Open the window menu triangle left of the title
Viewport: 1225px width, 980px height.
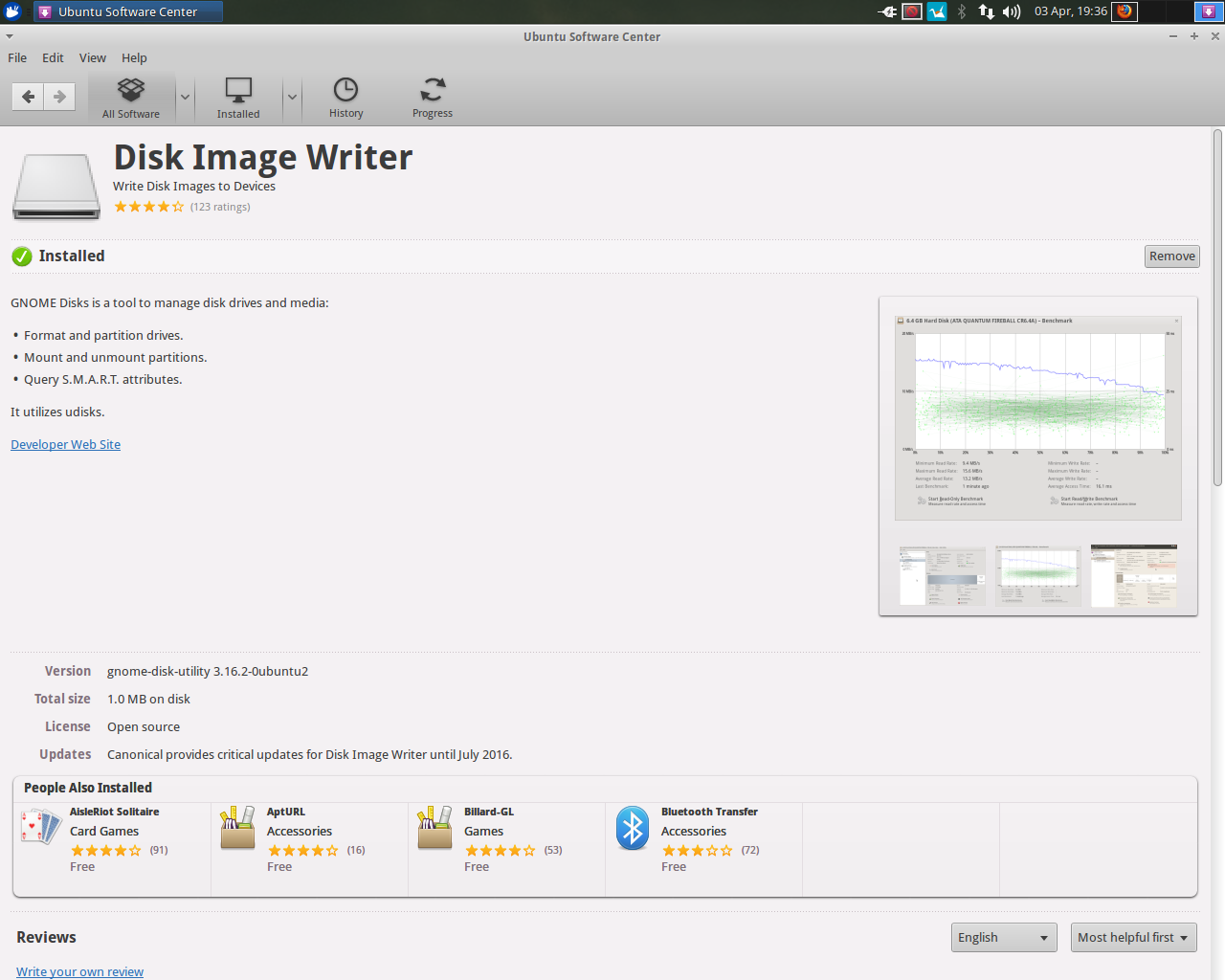click(x=10, y=36)
